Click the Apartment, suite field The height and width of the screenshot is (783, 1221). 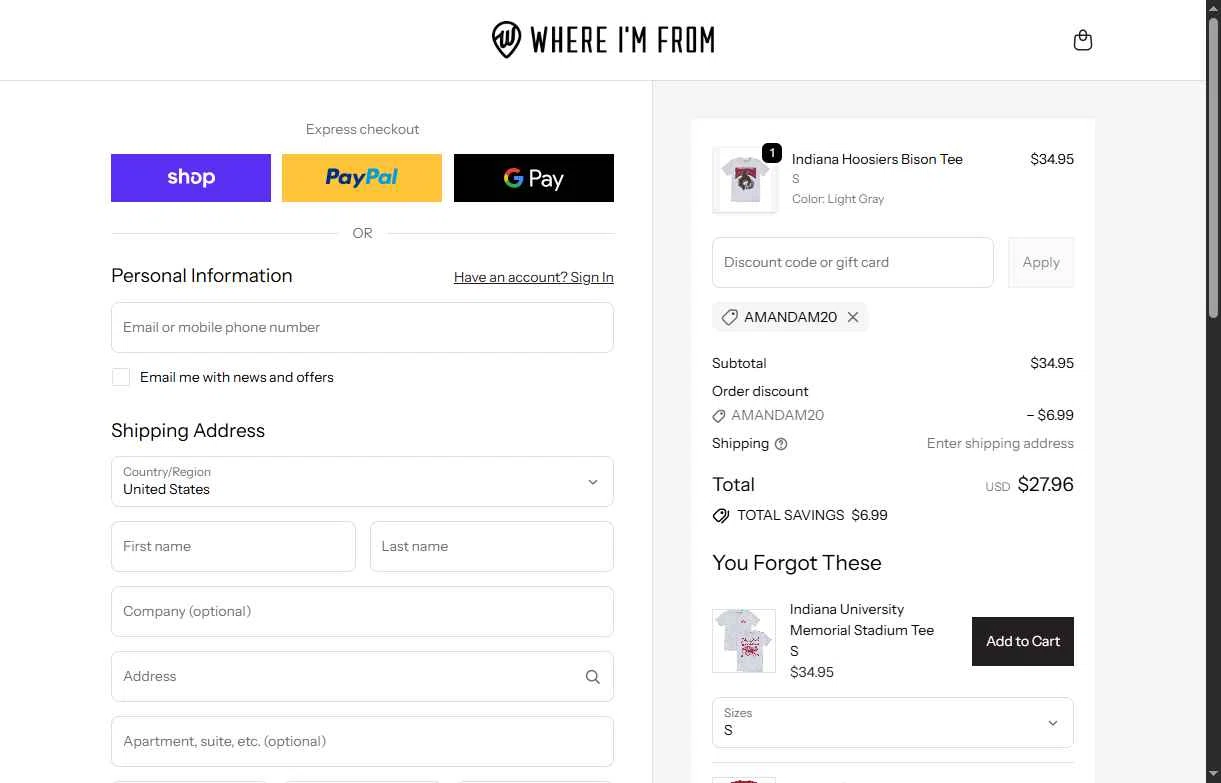(x=362, y=741)
